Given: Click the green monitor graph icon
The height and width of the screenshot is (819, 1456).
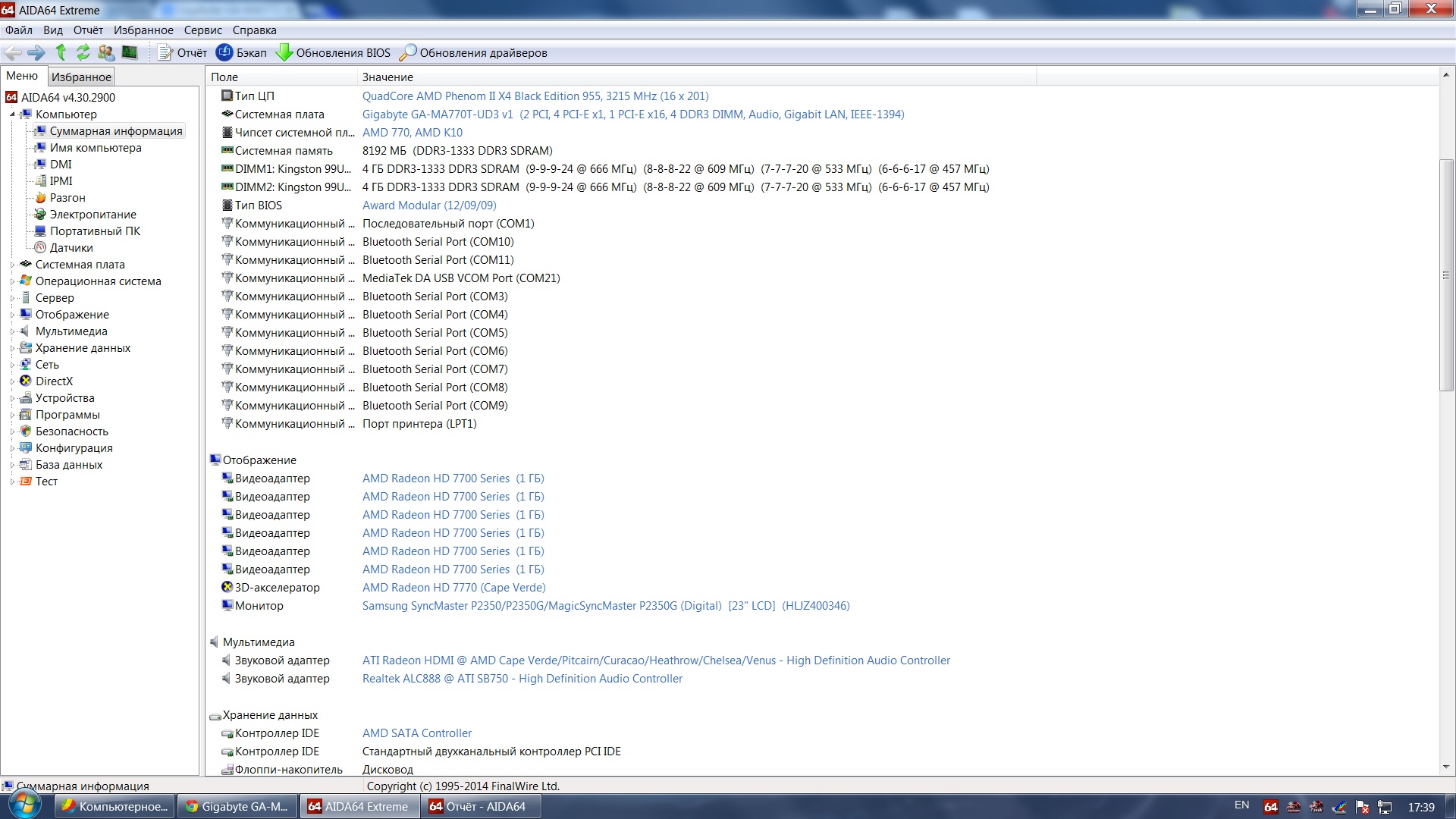Looking at the screenshot, I should (130, 52).
